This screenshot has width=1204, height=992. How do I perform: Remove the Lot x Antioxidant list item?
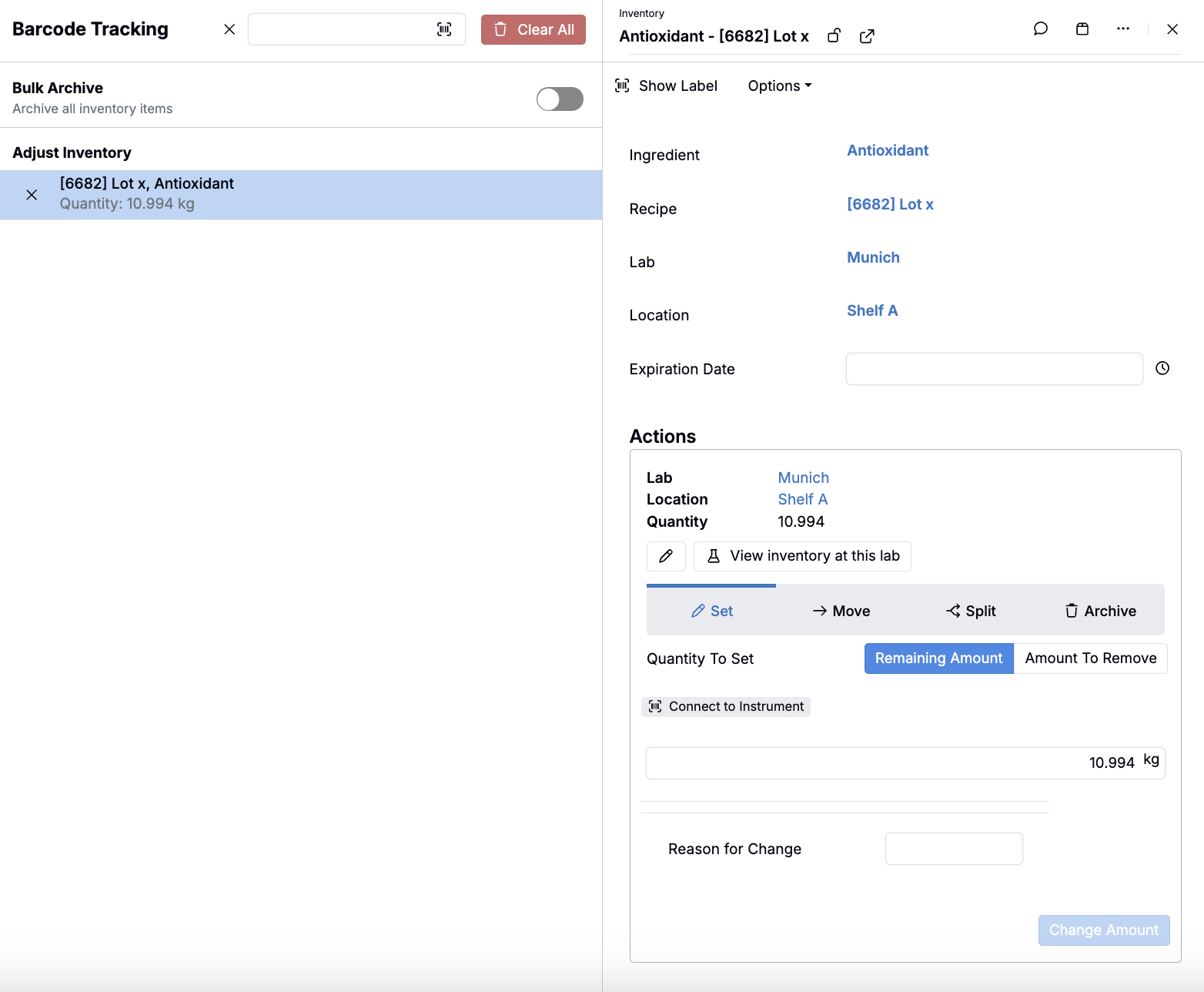[32, 195]
